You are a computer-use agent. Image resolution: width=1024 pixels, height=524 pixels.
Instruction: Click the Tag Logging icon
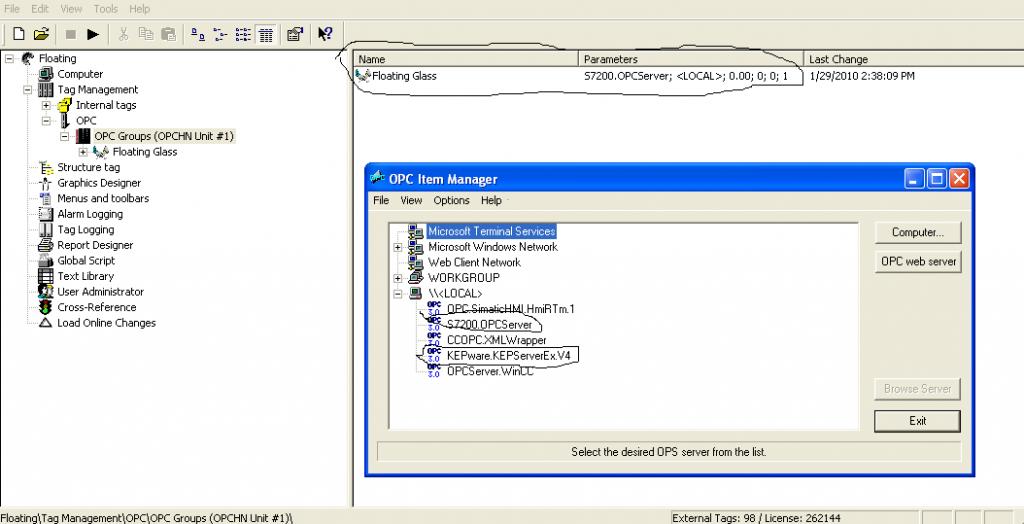coord(46,229)
